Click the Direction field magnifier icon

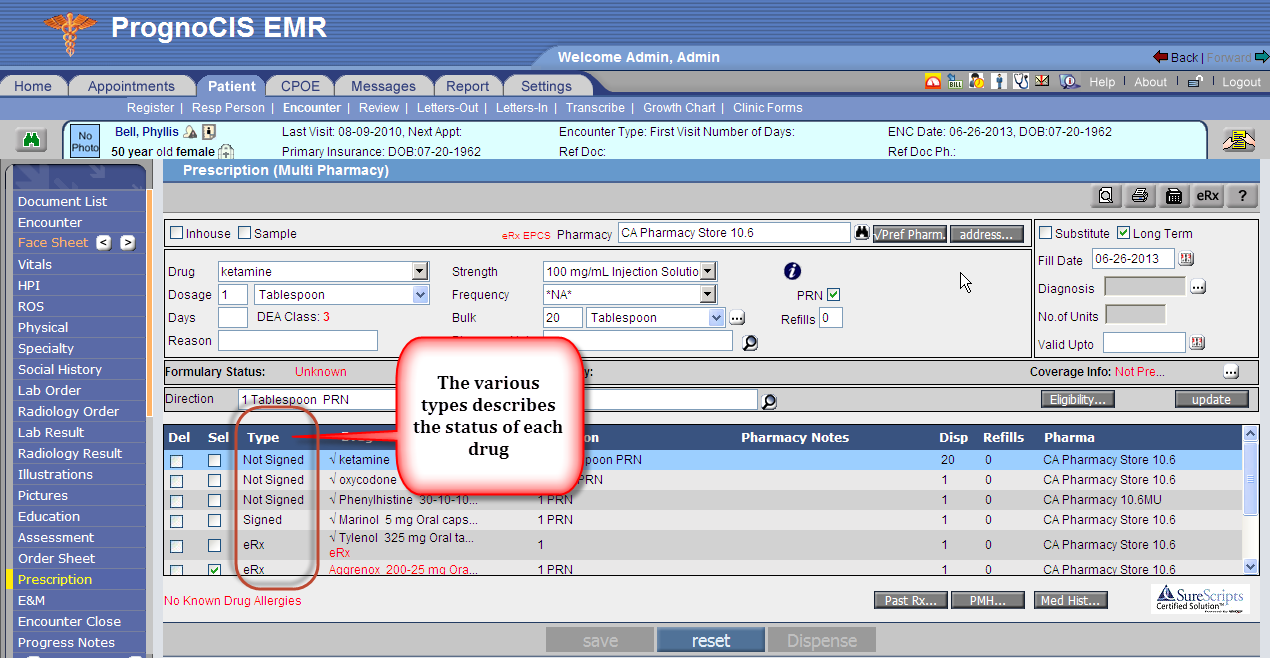768,401
